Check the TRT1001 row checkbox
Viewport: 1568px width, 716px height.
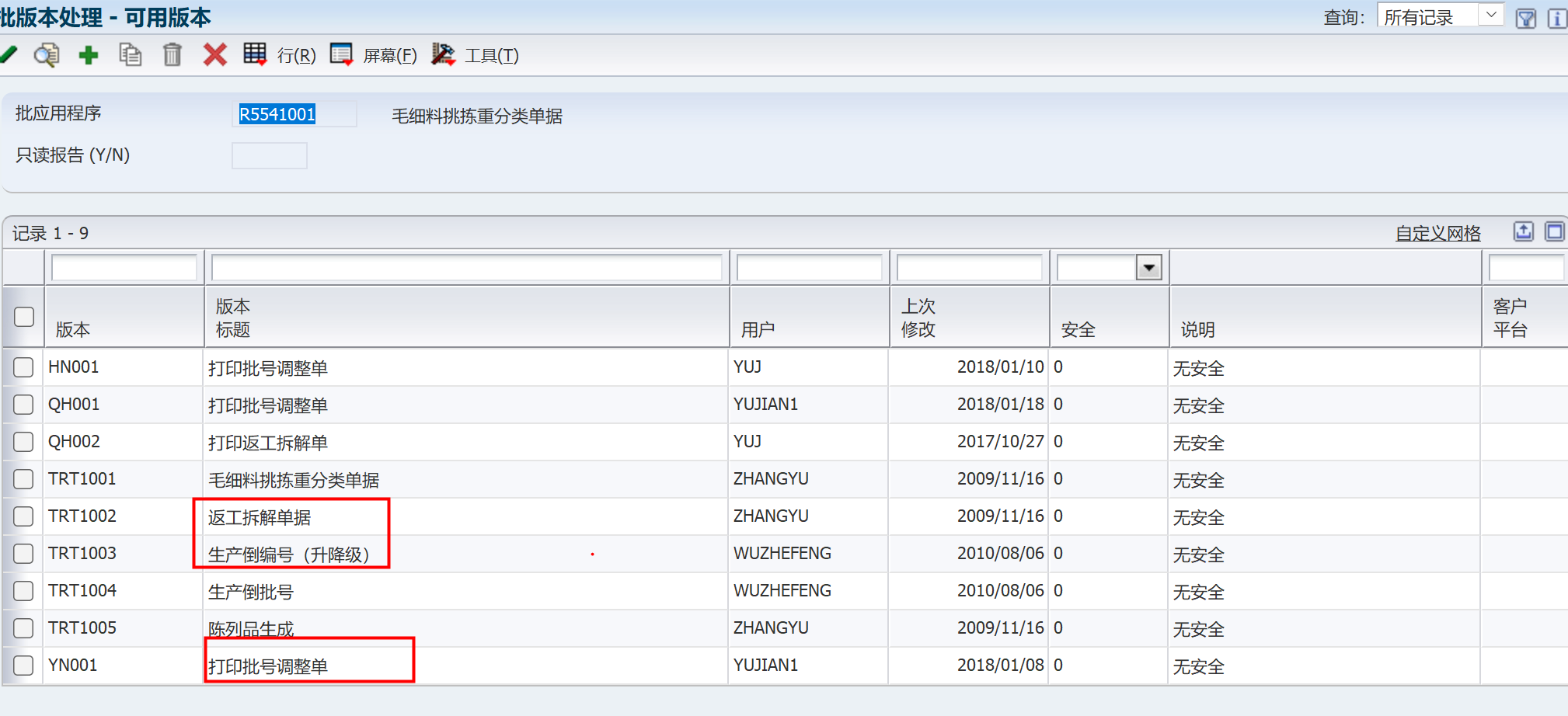pos(23,479)
